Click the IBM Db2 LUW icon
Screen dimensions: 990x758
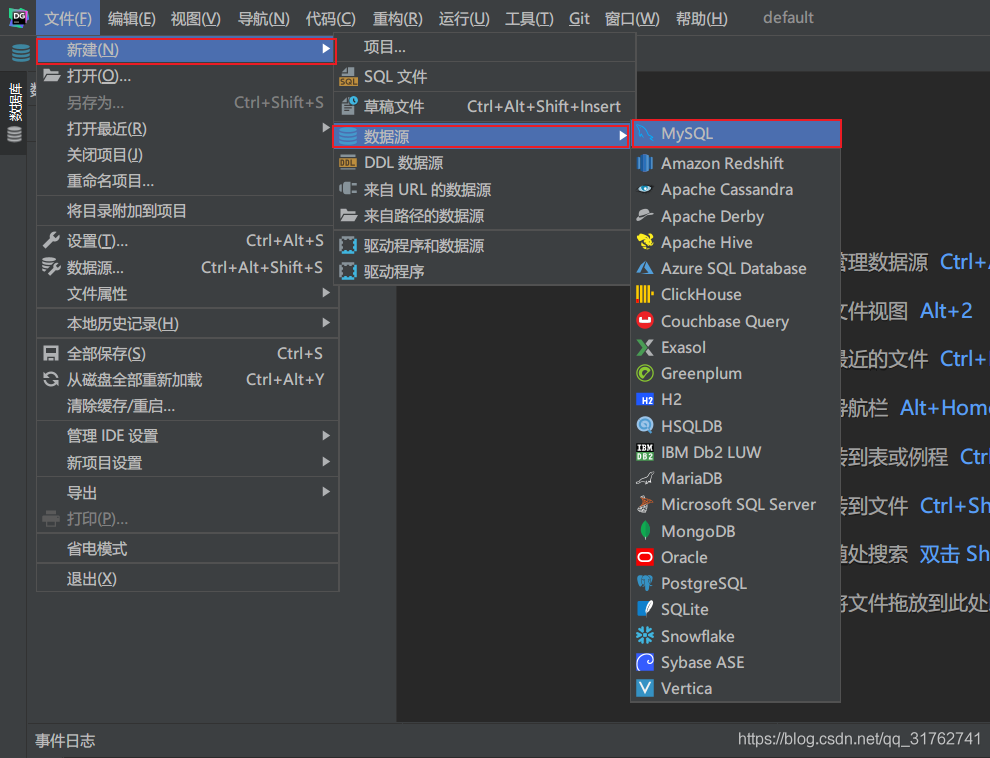click(x=645, y=452)
